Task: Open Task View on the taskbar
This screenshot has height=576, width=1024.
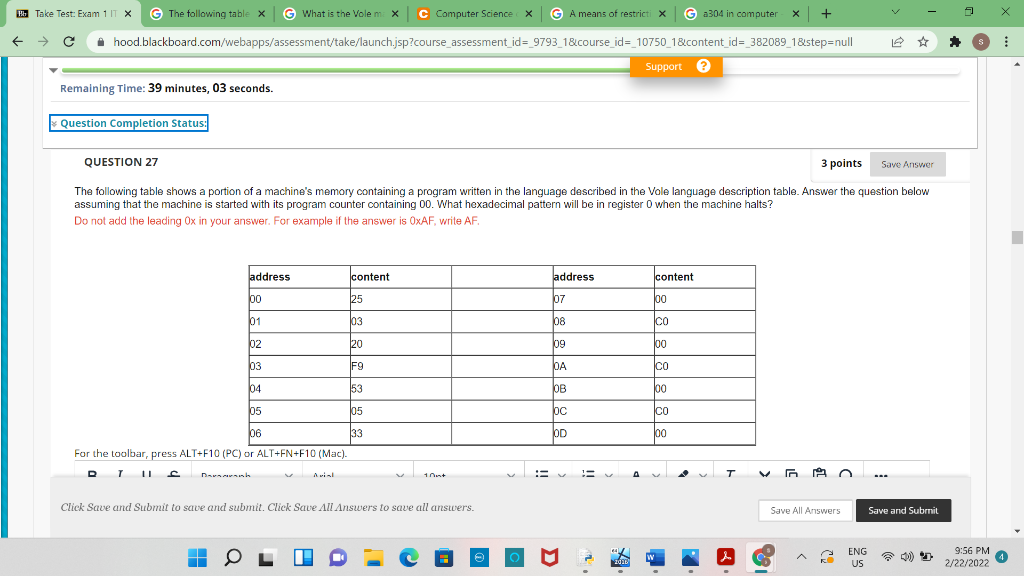Action: (x=266, y=558)
